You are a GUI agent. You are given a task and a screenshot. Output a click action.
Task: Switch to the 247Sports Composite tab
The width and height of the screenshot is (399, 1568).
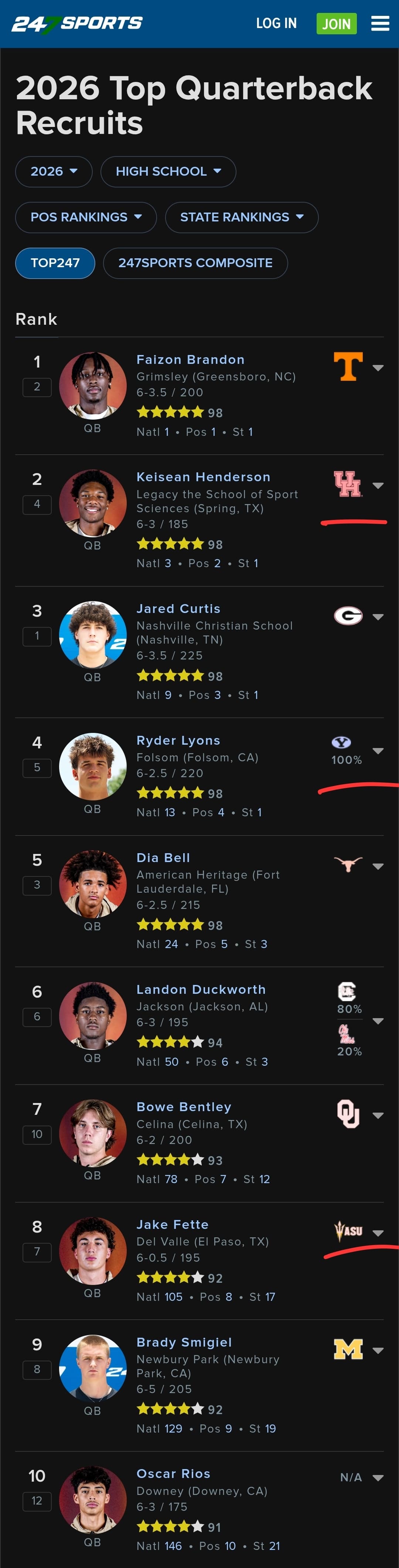coord(195,263)
